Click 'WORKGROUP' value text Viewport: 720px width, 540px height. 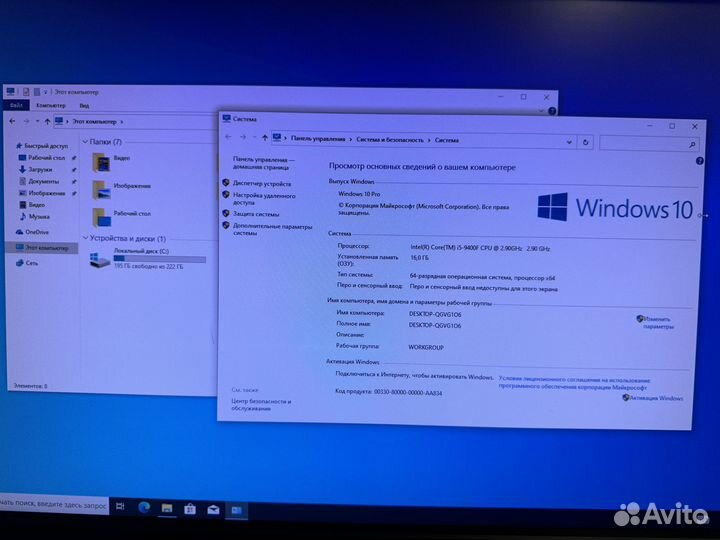click(426, 347)
